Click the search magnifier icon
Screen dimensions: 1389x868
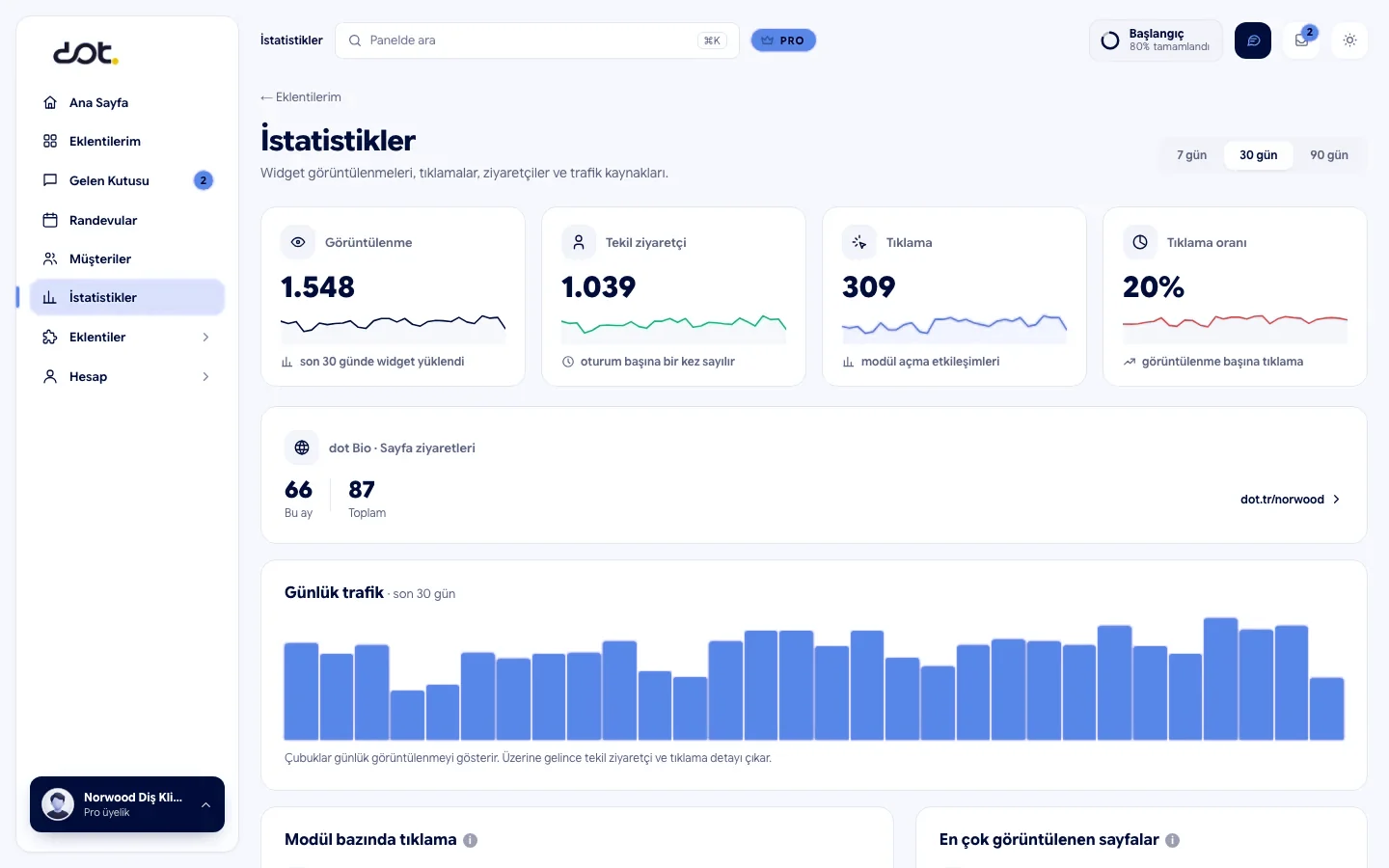[x=355, y=41]
